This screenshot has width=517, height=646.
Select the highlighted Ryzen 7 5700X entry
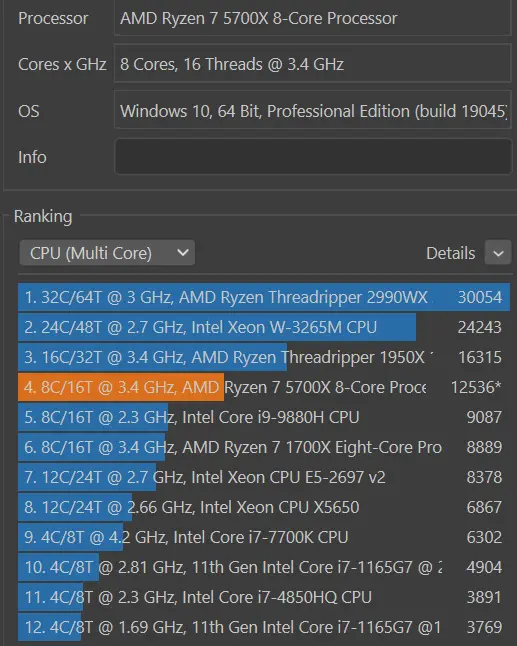tap(264, 387)
